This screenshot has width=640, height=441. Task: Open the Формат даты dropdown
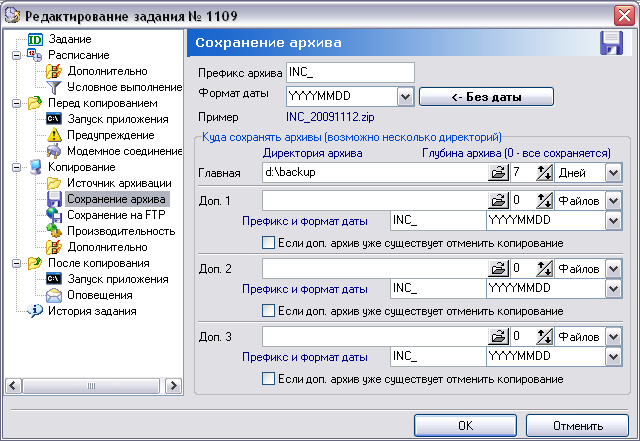[405, 97]
